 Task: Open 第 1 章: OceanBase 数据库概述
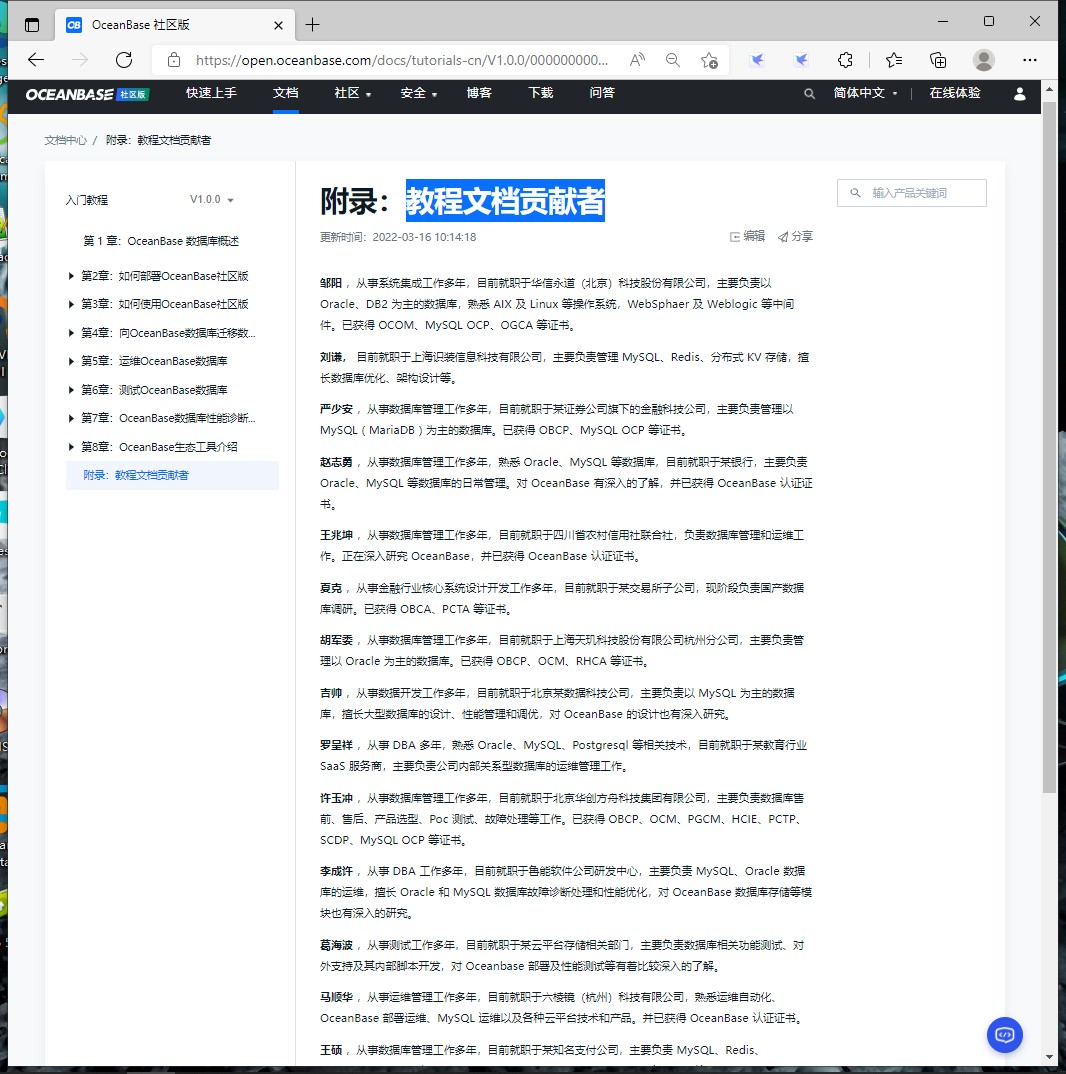click(x=161, y=241)
